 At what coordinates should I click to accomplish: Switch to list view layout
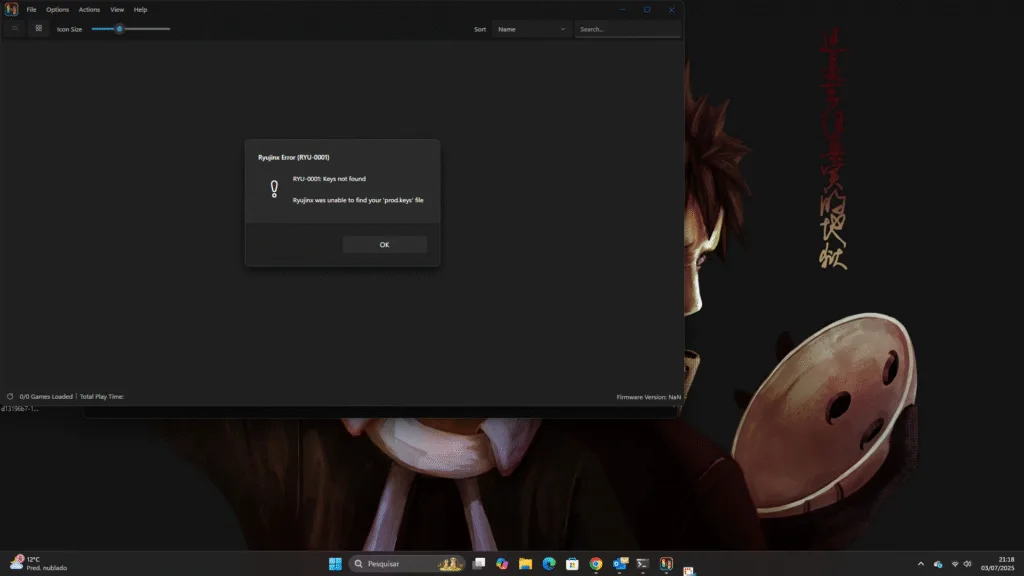coord(15,29)
